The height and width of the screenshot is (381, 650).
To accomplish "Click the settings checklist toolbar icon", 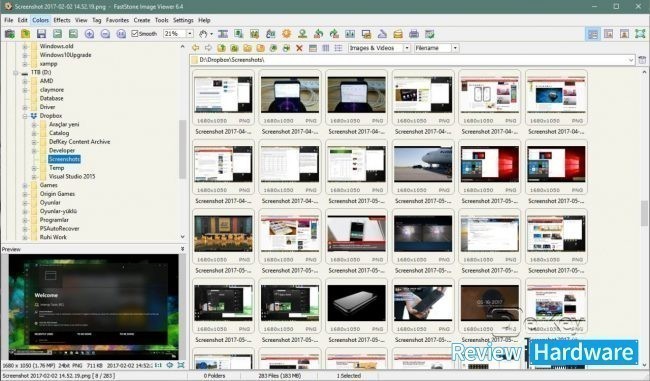I will tap(430, 34).
